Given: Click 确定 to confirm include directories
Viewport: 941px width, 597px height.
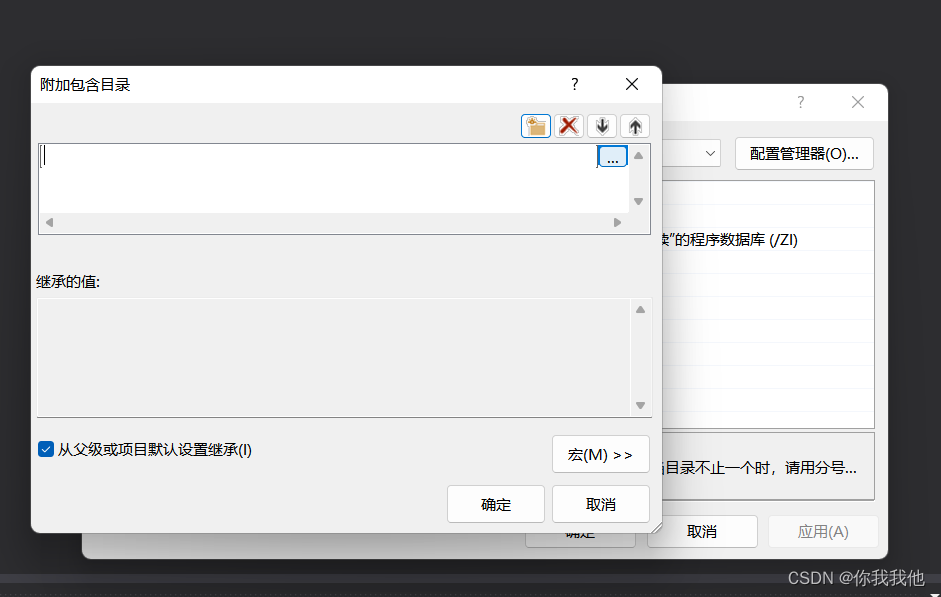Looking at the screenshot, I should click(x=495, y=504).
